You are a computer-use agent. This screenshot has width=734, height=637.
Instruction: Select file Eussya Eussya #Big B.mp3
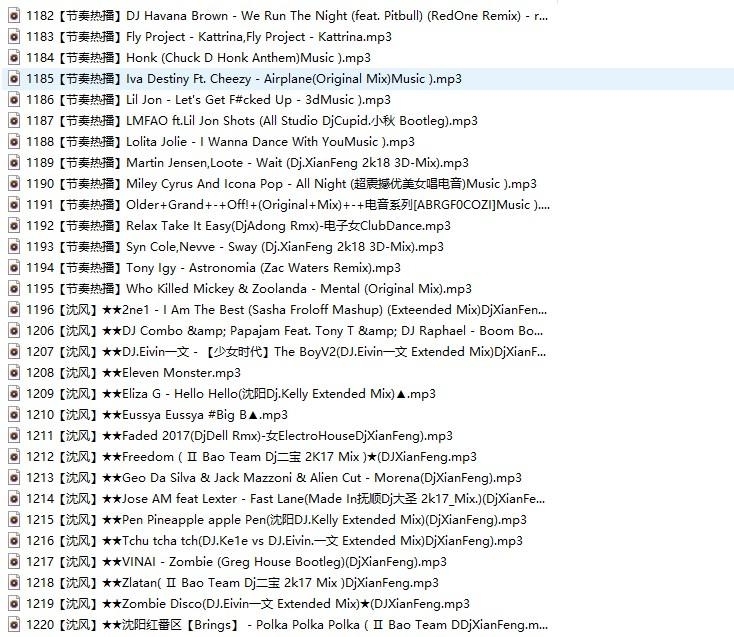[x=157, y=415]
